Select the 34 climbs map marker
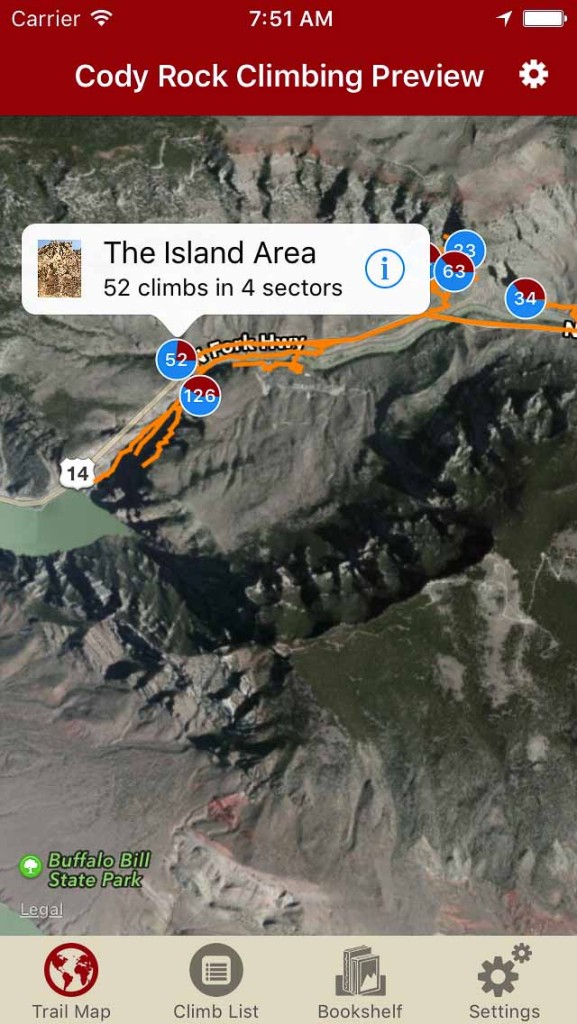Screen dimensions: 577x1024 (525, 298)
